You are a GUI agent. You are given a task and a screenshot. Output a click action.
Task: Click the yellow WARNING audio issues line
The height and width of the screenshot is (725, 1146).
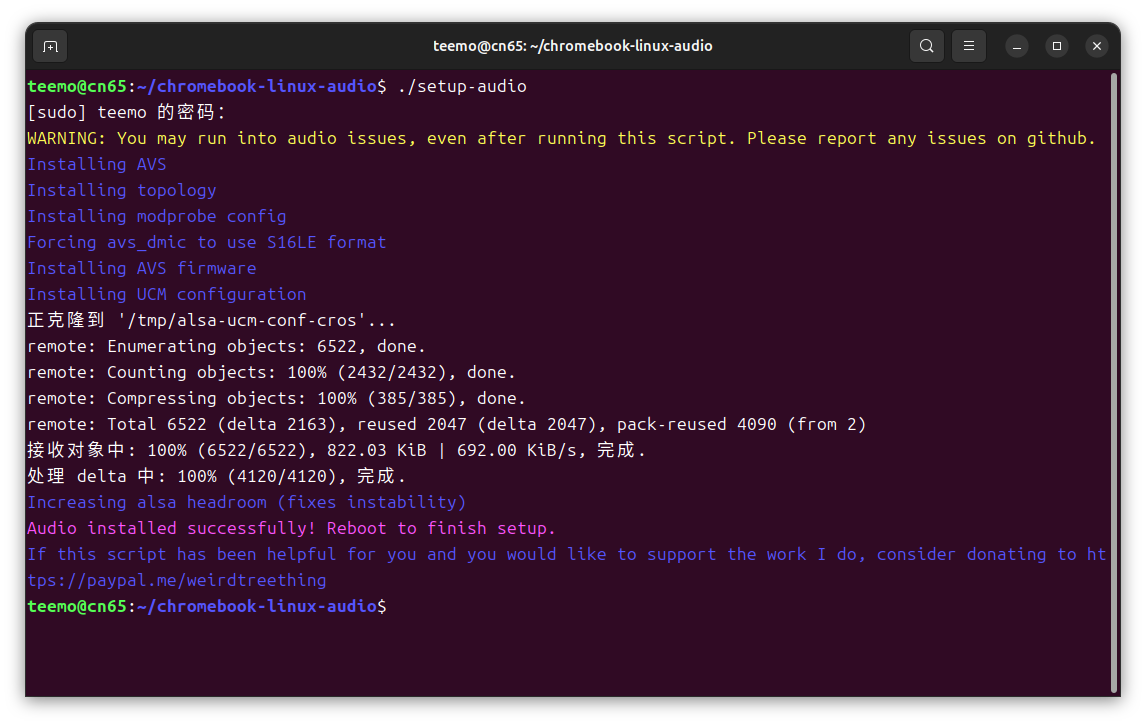561,138
